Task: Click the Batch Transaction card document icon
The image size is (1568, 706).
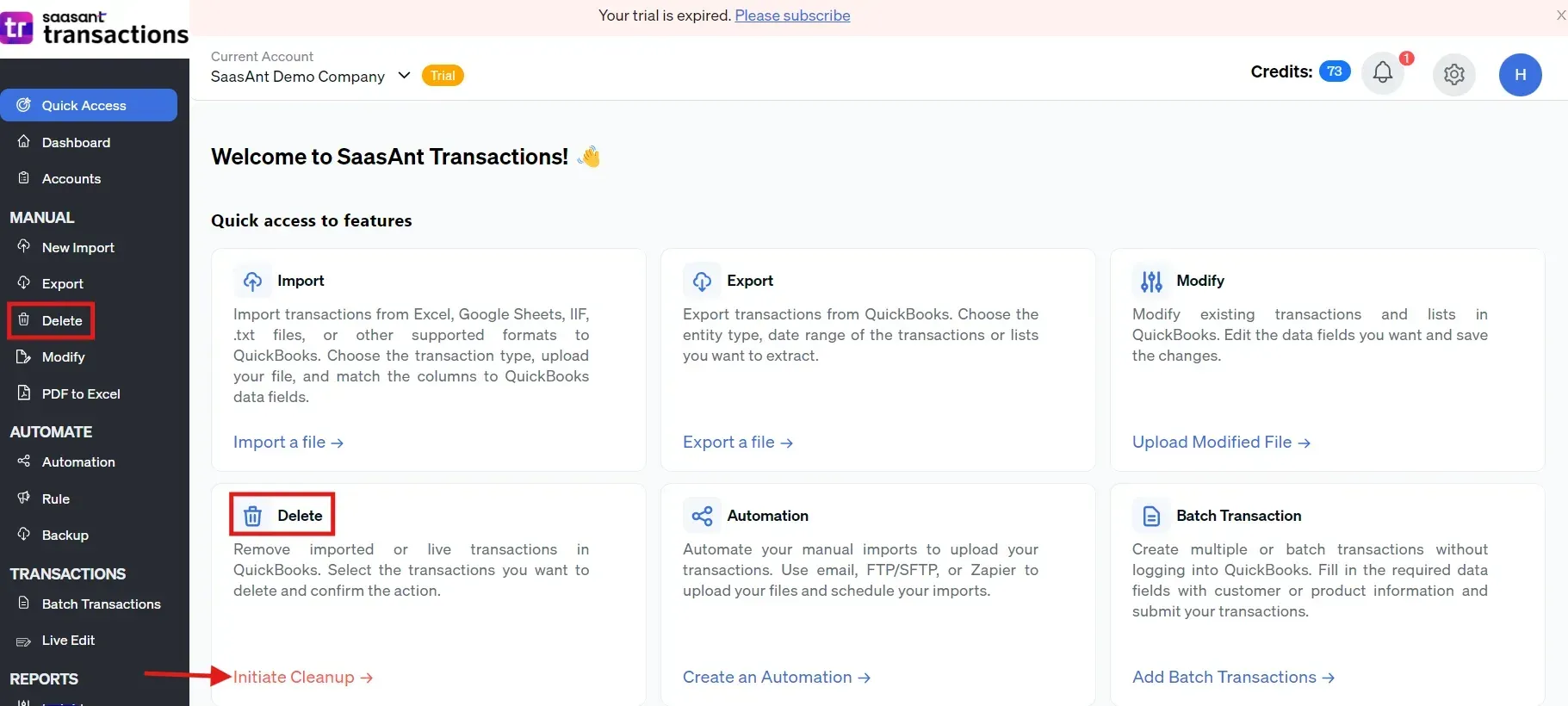Action: (x=1151, y=516)
